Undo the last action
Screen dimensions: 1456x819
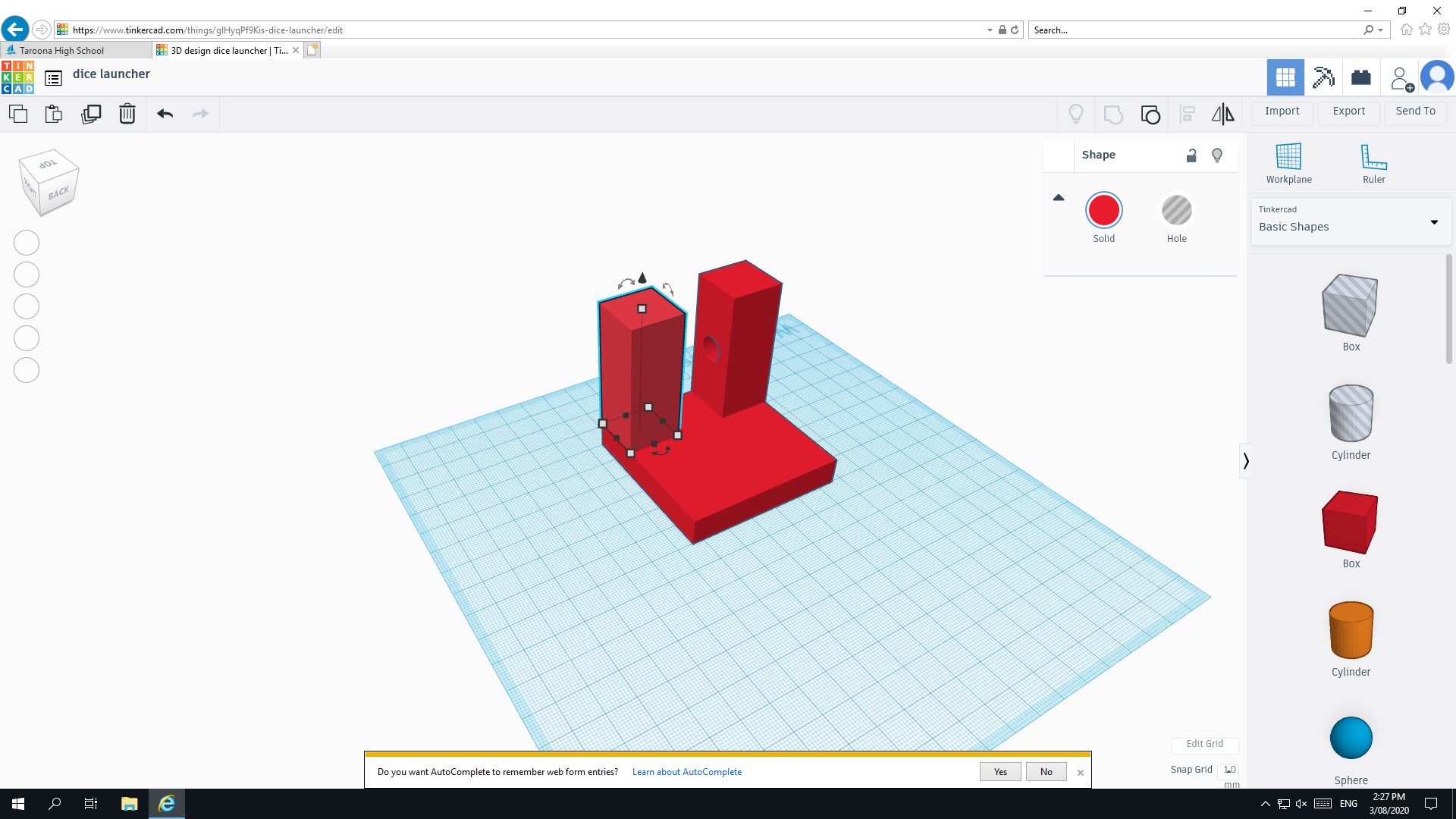pos(165,114)
